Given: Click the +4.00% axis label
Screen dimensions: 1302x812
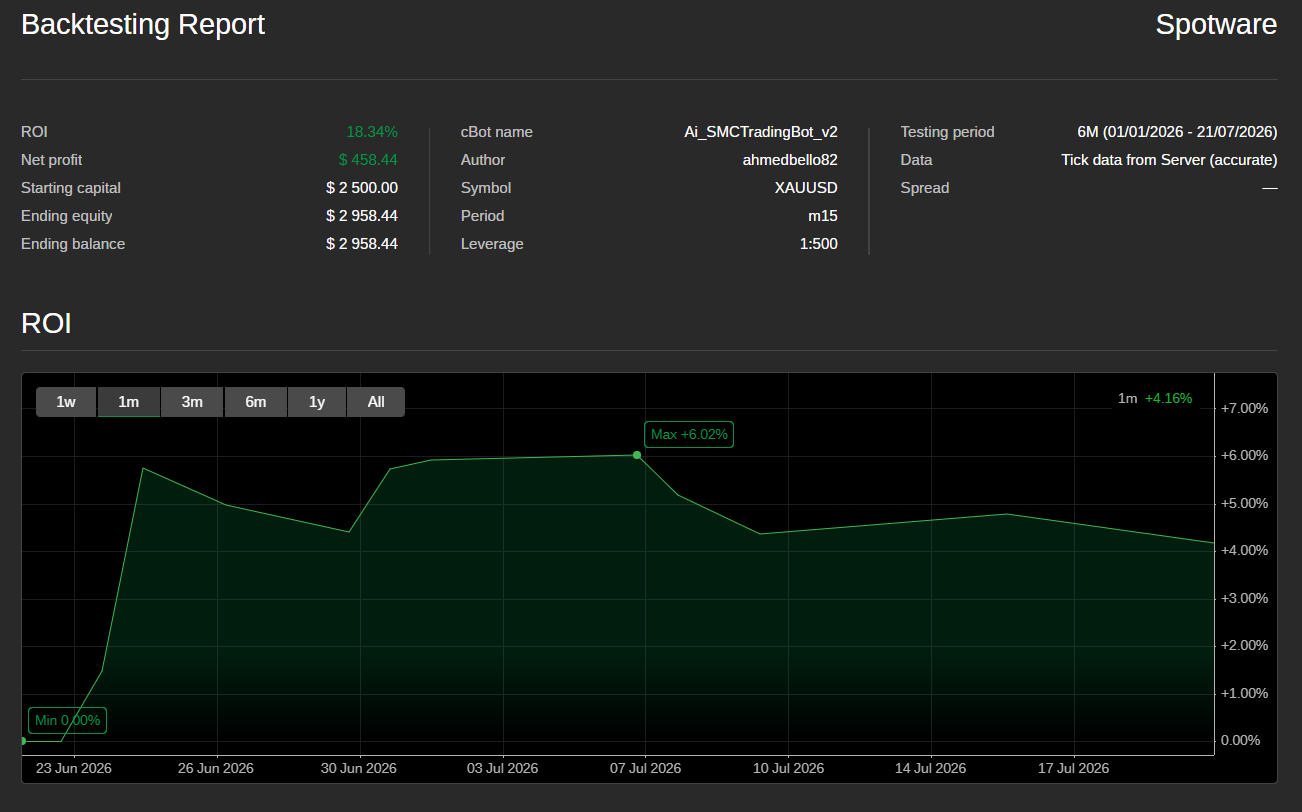Looking at the screenshot, I should pyautogui.click(x=1244, y=550).
